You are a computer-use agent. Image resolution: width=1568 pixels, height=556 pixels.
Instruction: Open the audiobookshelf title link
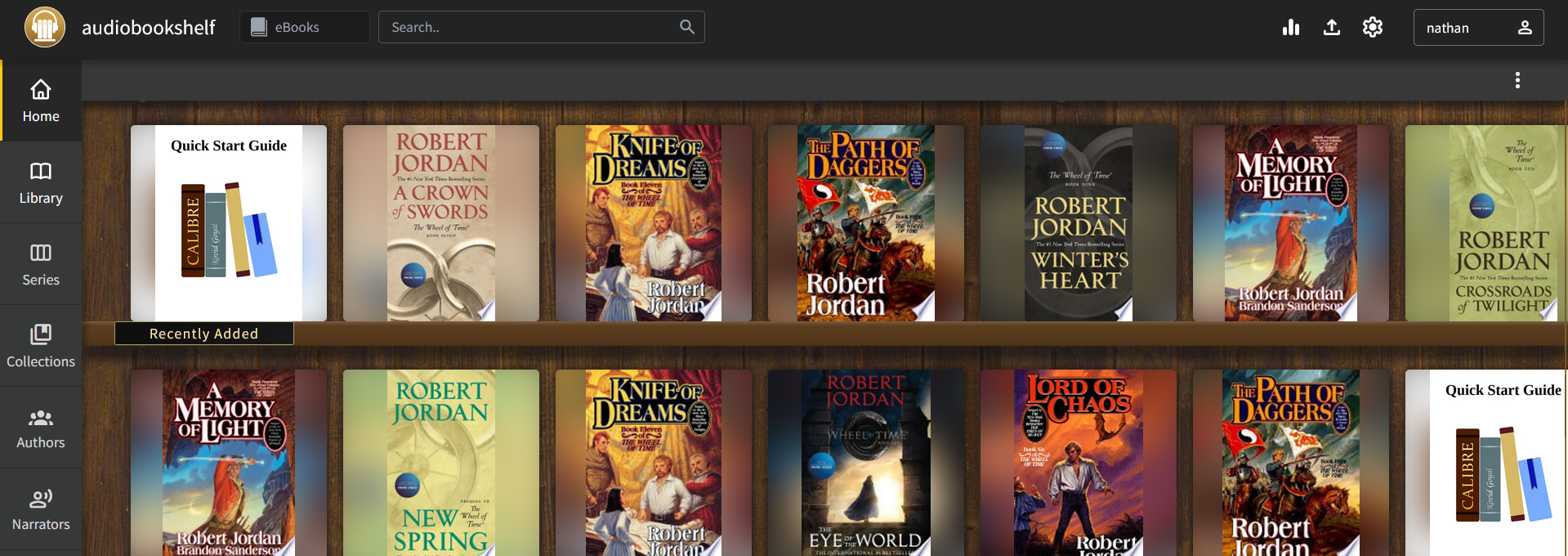(x=149, y=27)
